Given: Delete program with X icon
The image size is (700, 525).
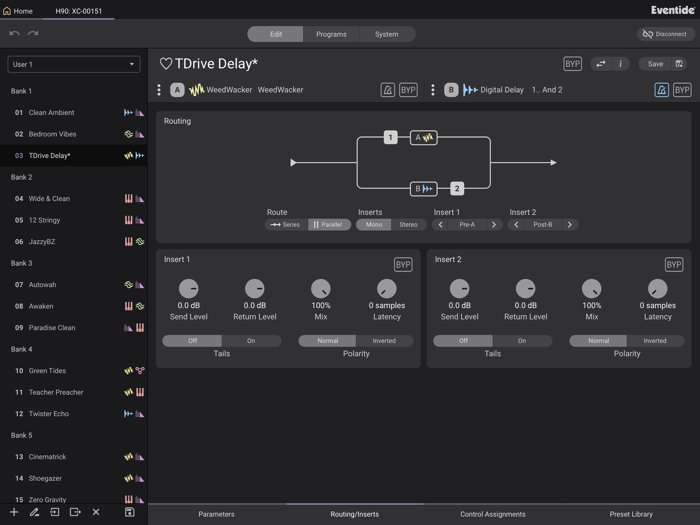Looking at the screenshot, I should click(96, 512).
